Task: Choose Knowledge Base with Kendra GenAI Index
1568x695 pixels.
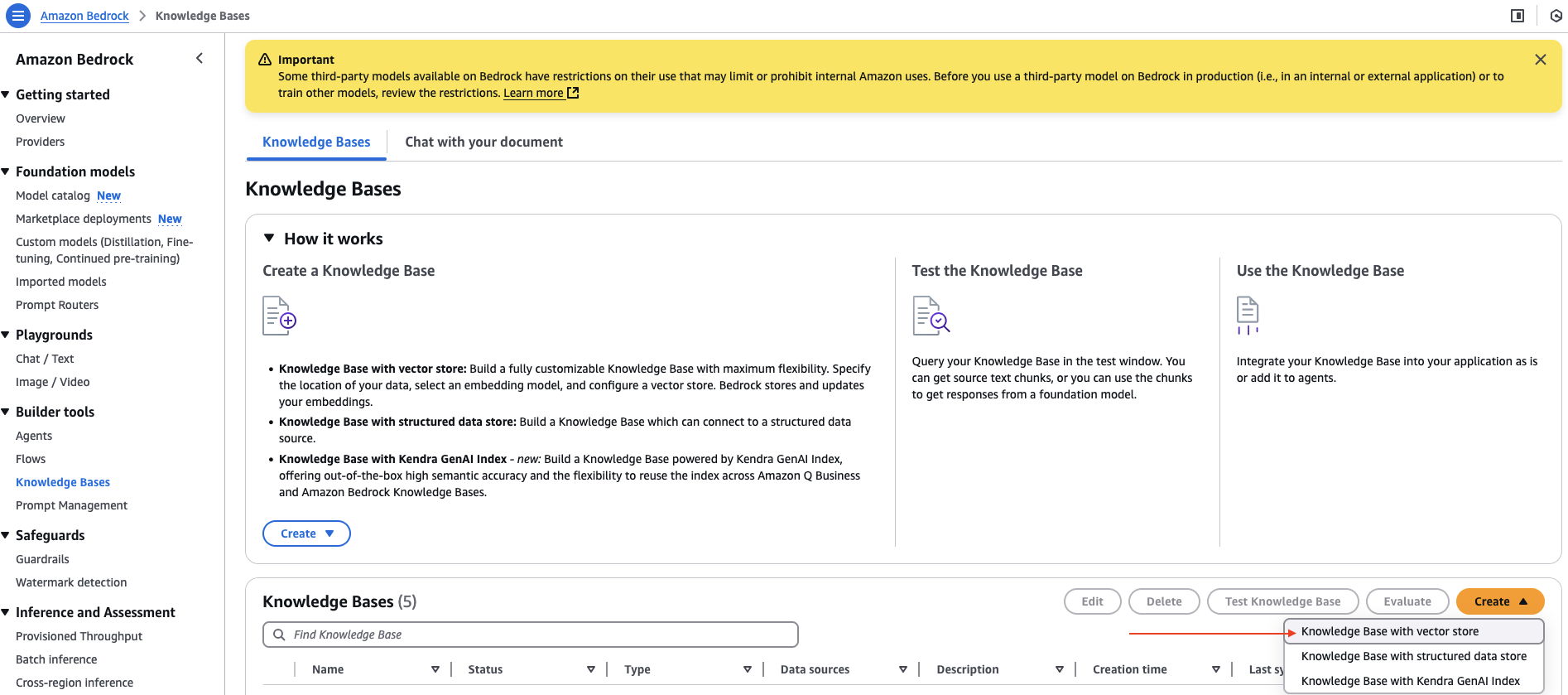Action: tap(1410, 681)
